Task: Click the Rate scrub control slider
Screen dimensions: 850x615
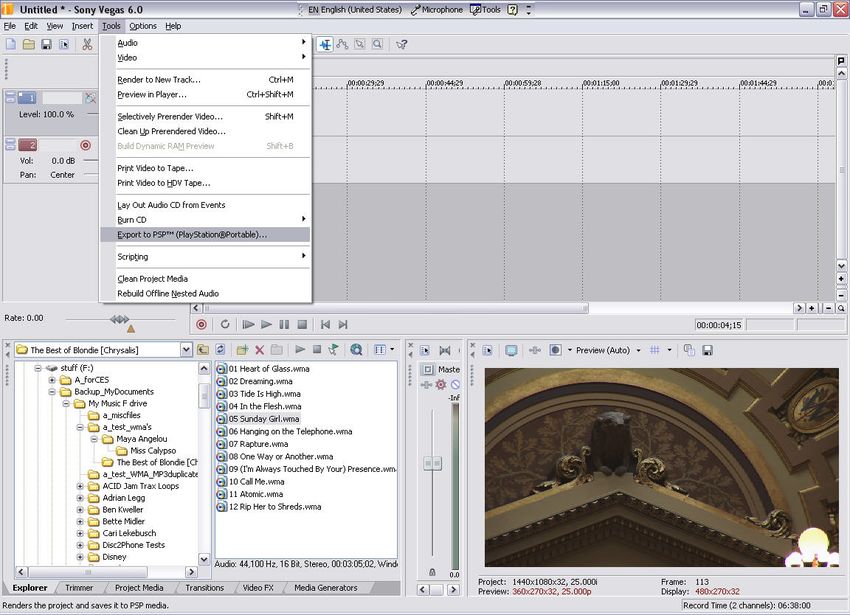Action: coord(120,319)
